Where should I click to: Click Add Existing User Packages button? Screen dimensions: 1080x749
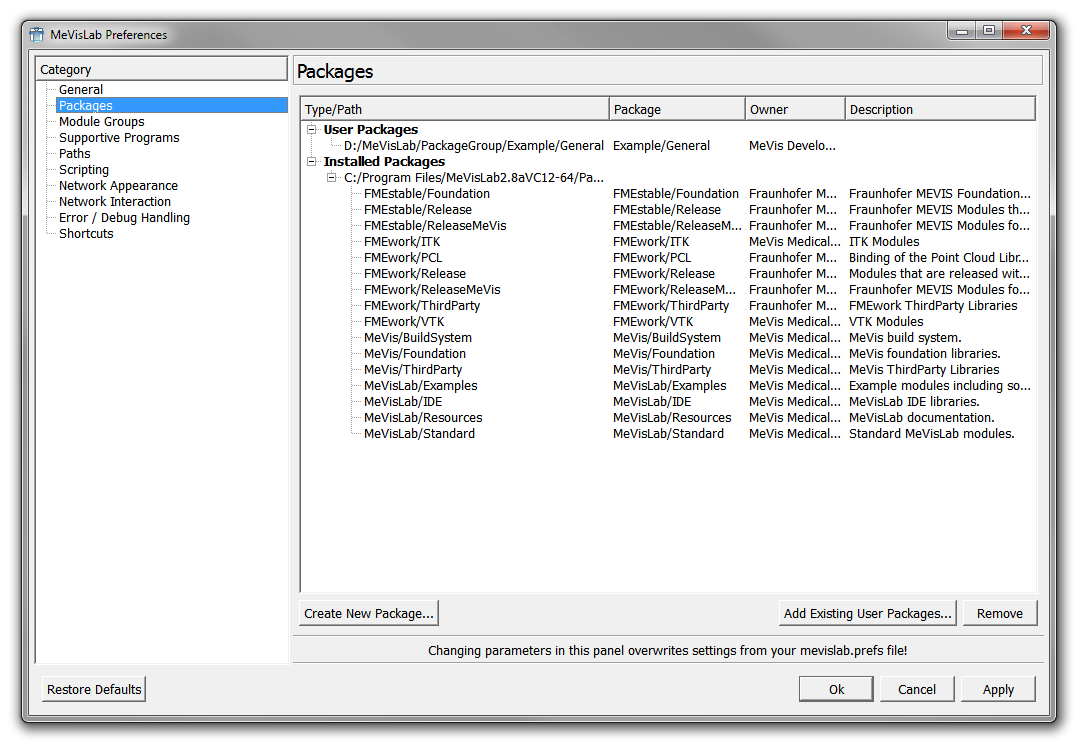coord(867,613)
